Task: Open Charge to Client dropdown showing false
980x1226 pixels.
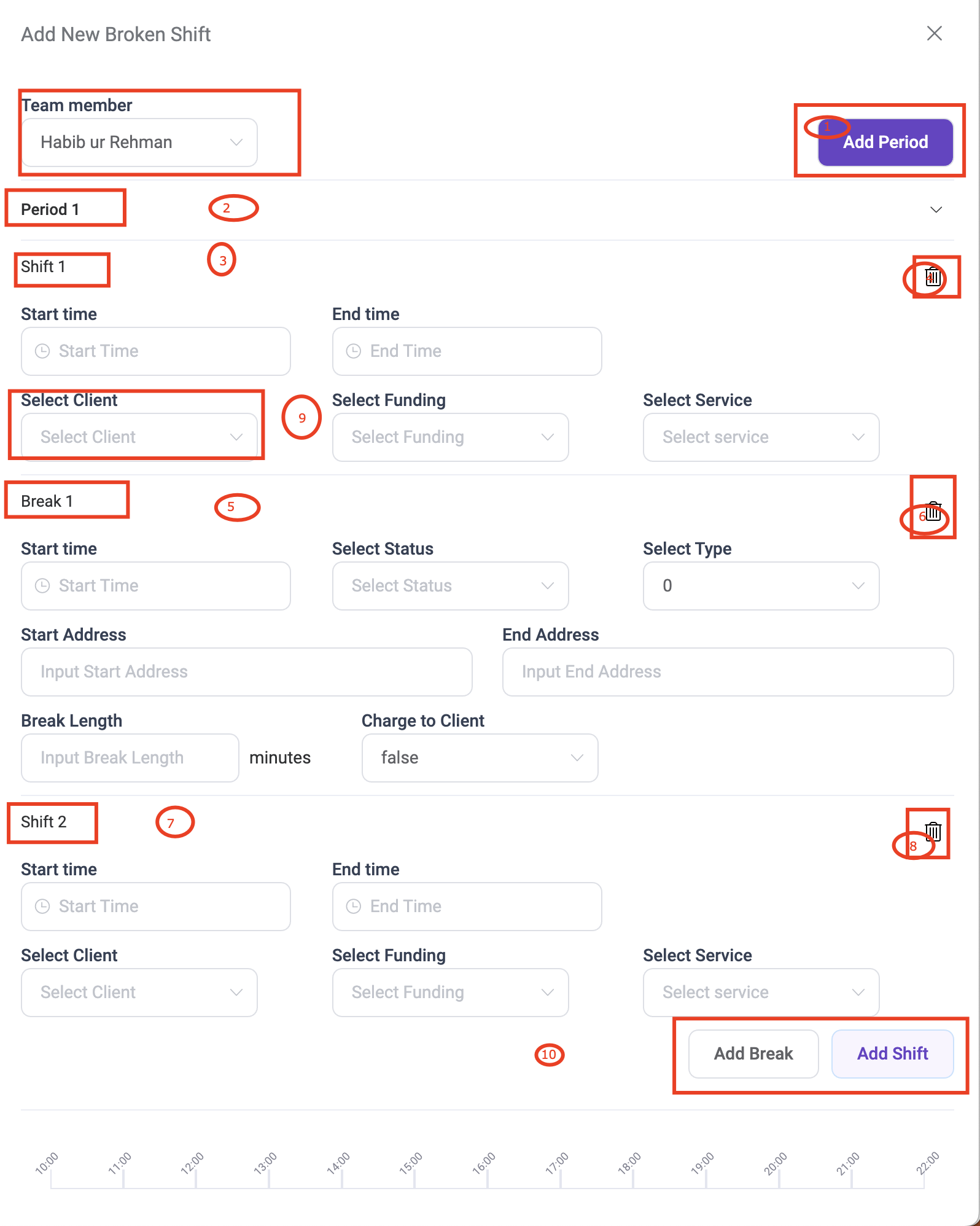Action: pyautogui.click(x=480, y=758)
